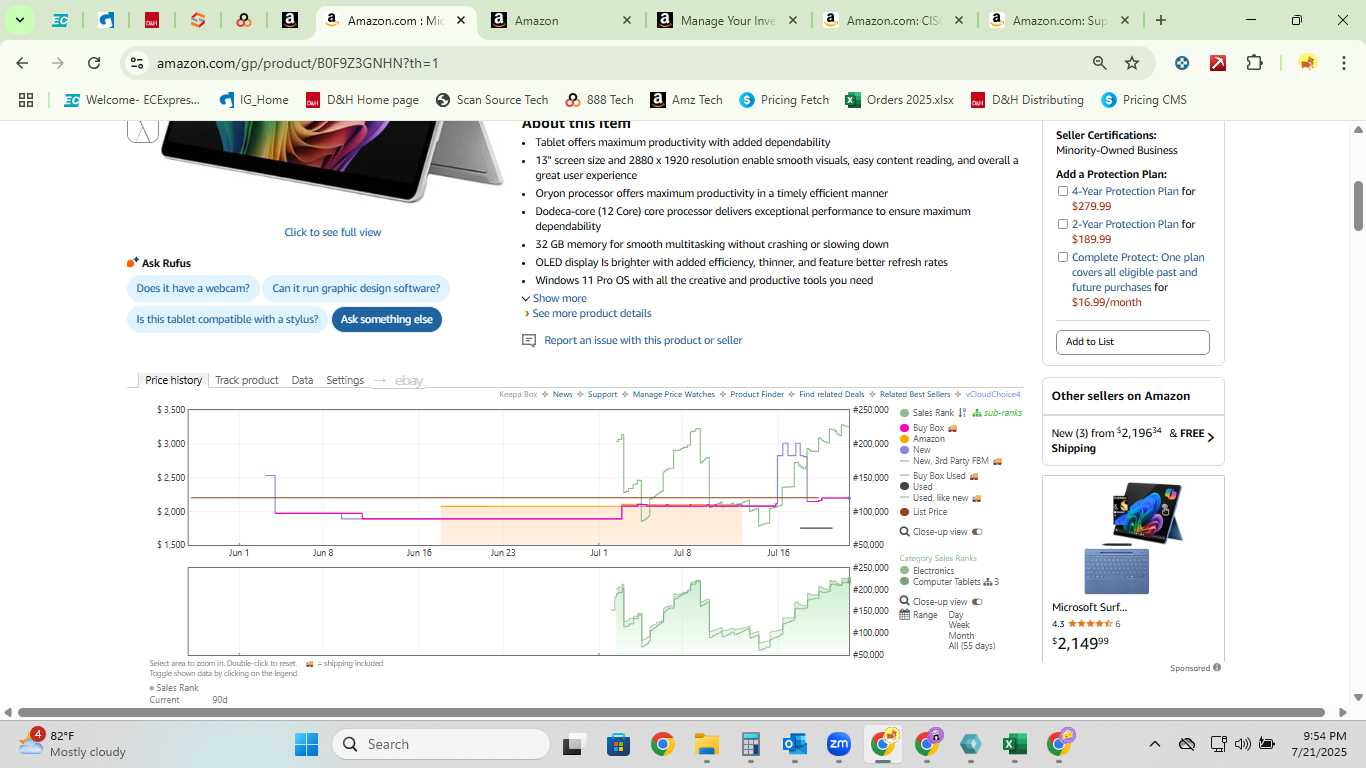
Task: Open the Keepa Settings tab
Action: 345,380
